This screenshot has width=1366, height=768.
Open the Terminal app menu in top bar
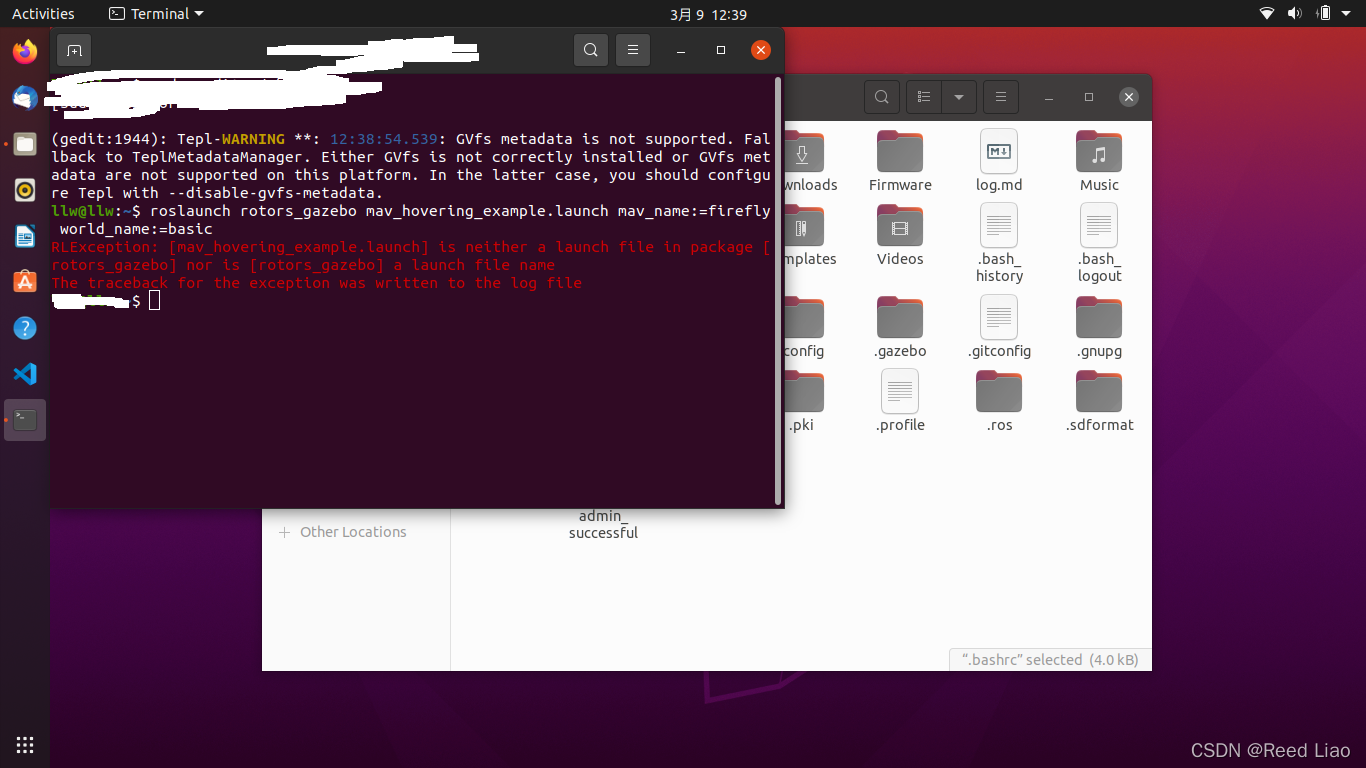coord(156,14)
